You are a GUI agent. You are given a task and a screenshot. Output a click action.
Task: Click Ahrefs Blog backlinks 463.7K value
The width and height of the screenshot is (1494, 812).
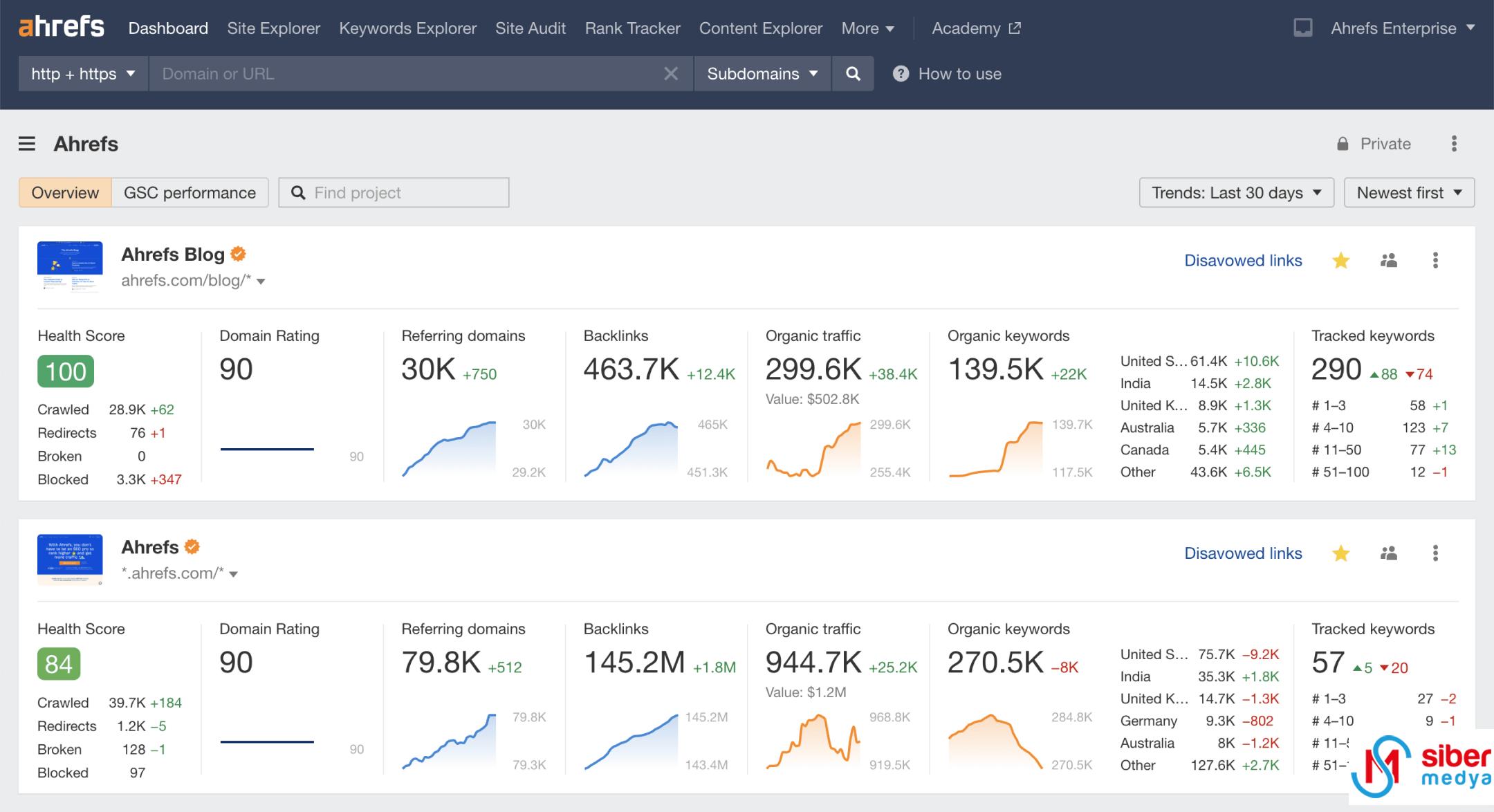(x=631, y=369)
